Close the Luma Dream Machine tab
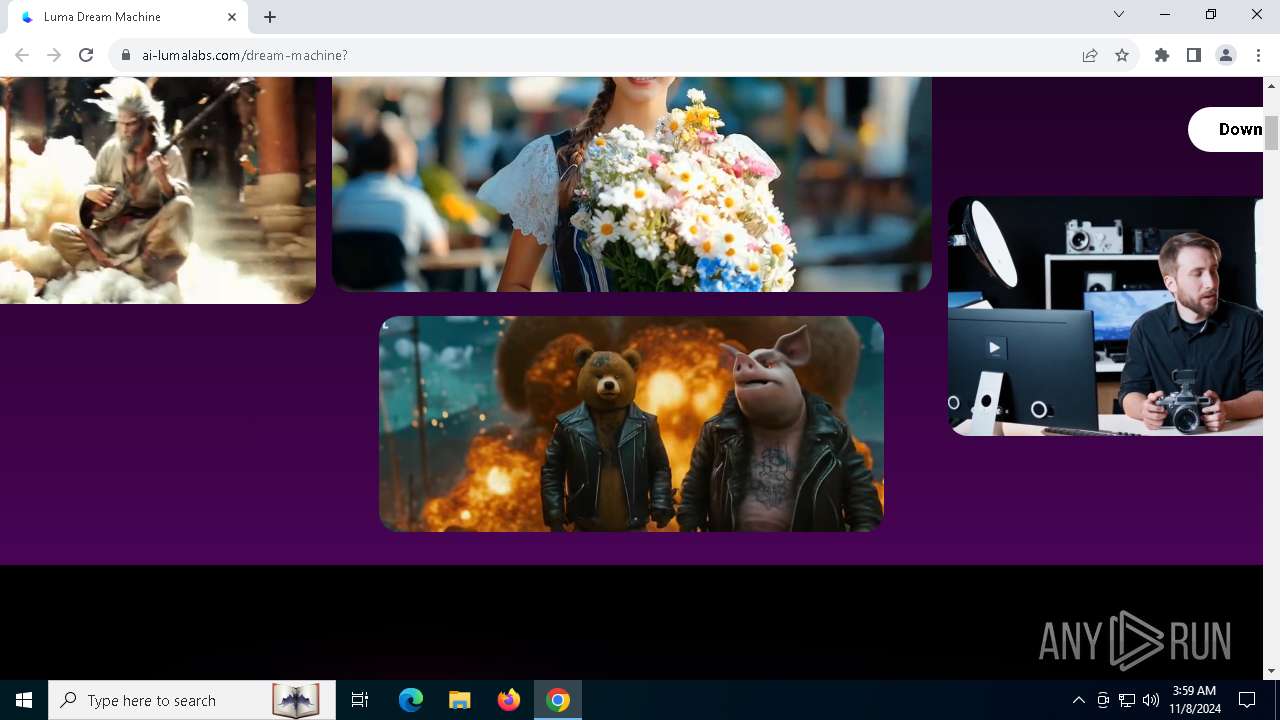 point(232,17)
